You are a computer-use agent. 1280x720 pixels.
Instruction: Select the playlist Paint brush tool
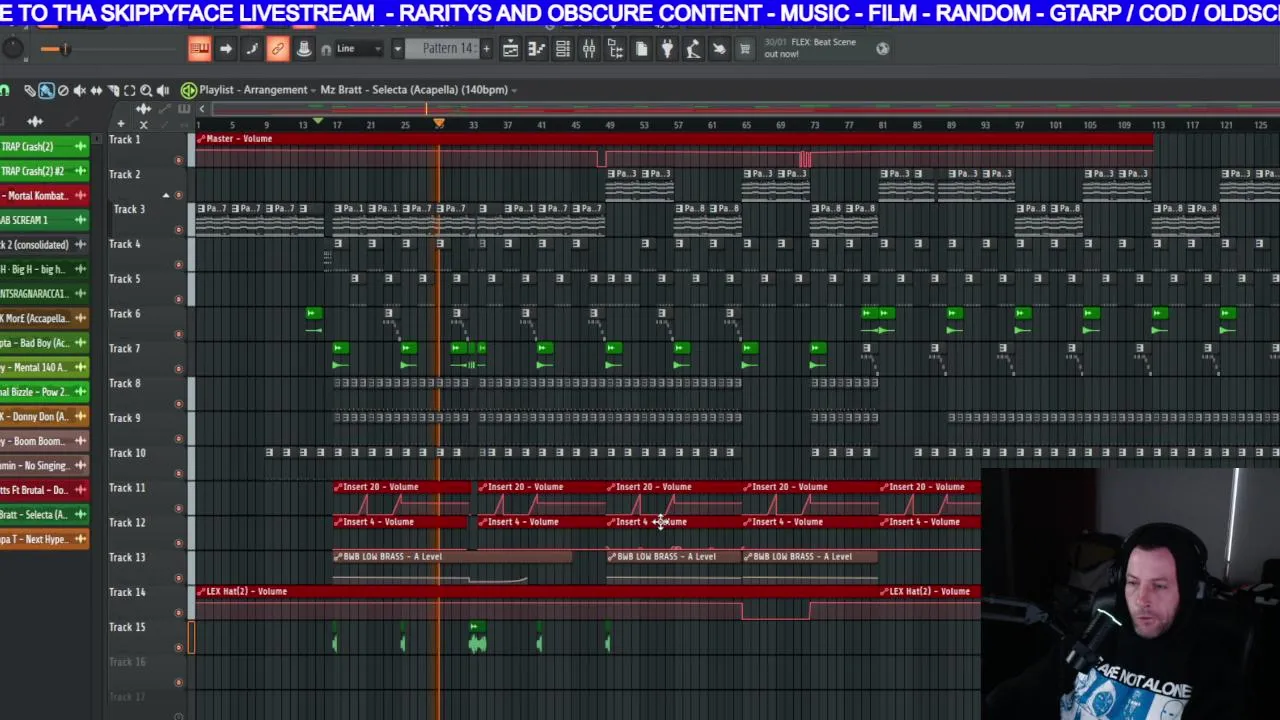click(46, 90)
